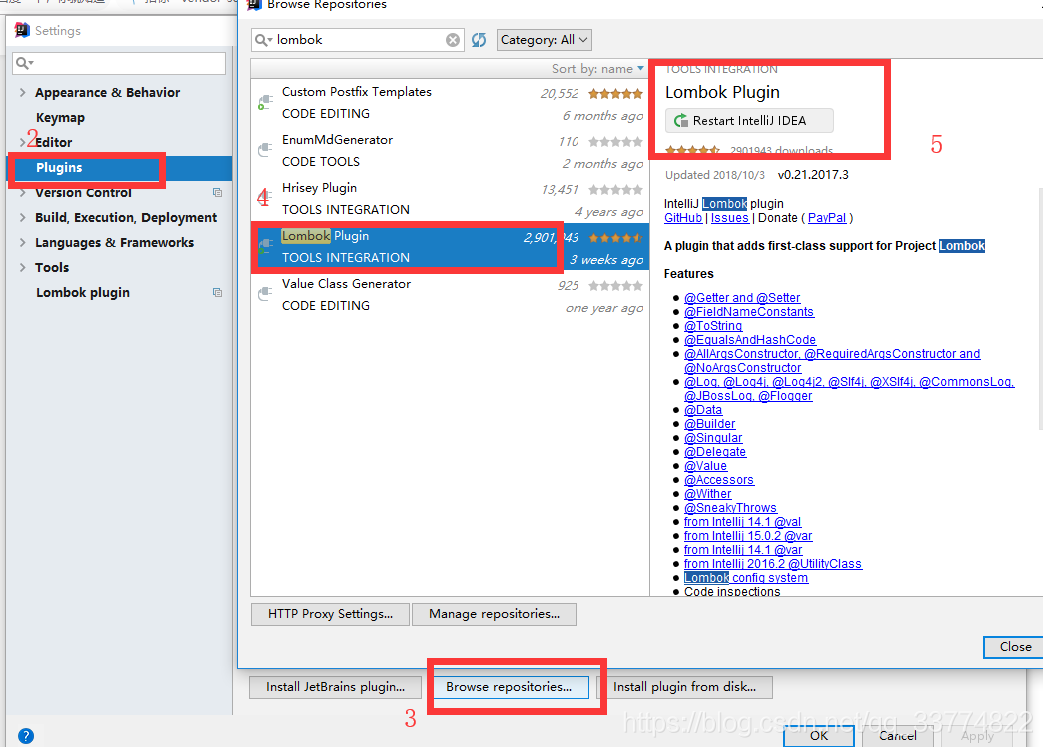
Task: Click the Custom Postfix Templates plugin icon
Action: (x=266, y=98)
